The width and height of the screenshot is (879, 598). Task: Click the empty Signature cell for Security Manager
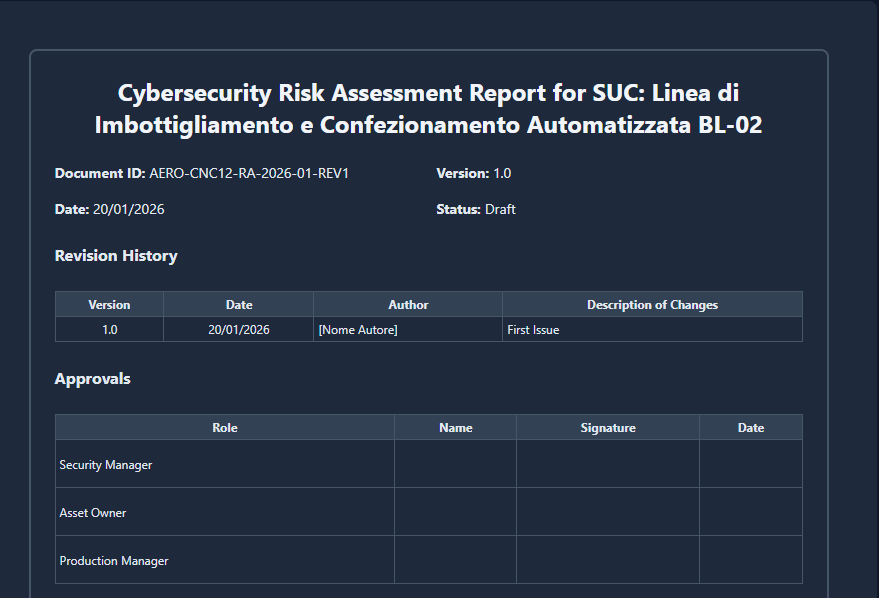coord(608,464)
